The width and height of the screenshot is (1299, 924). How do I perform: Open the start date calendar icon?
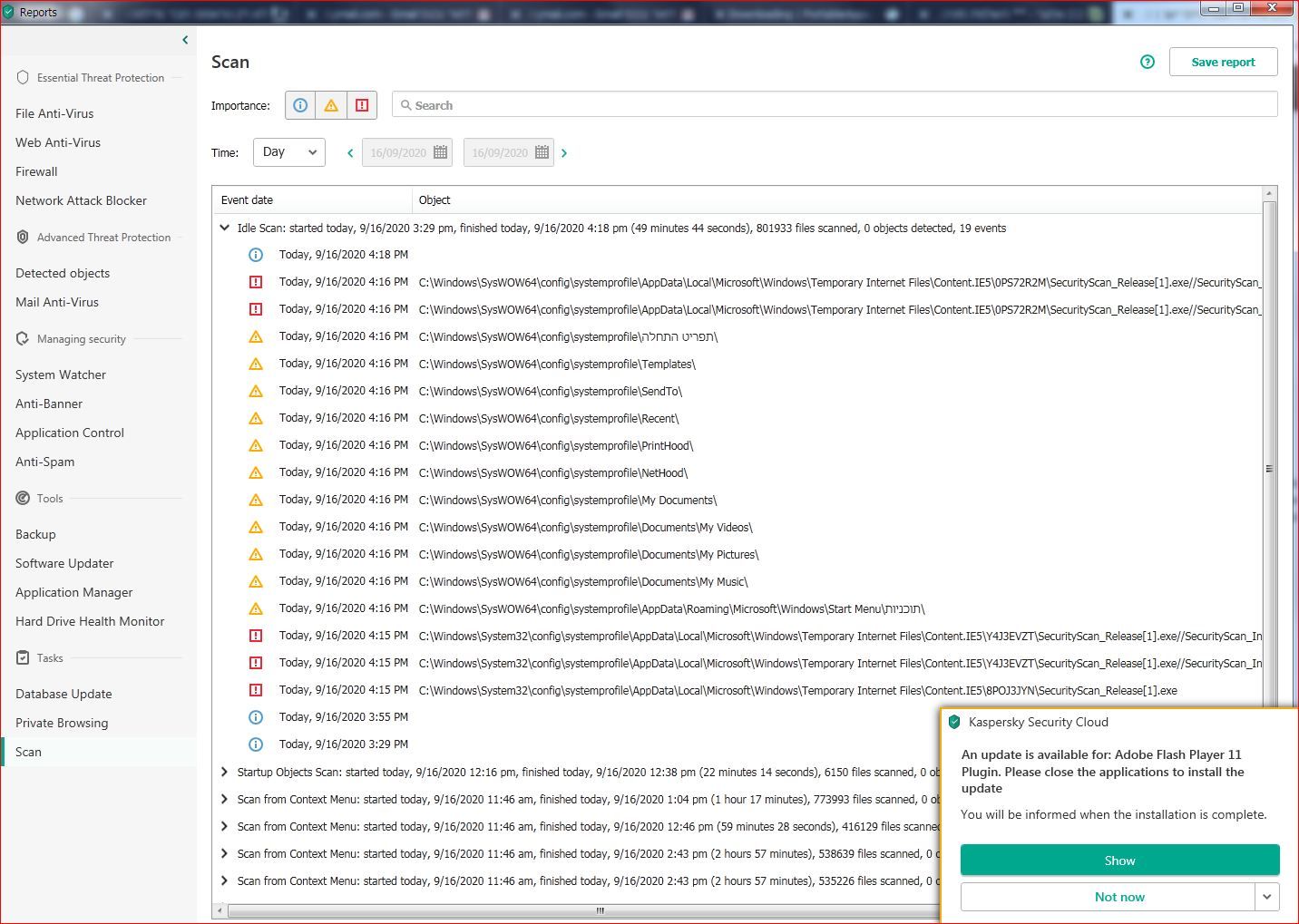tap(441, 152)
